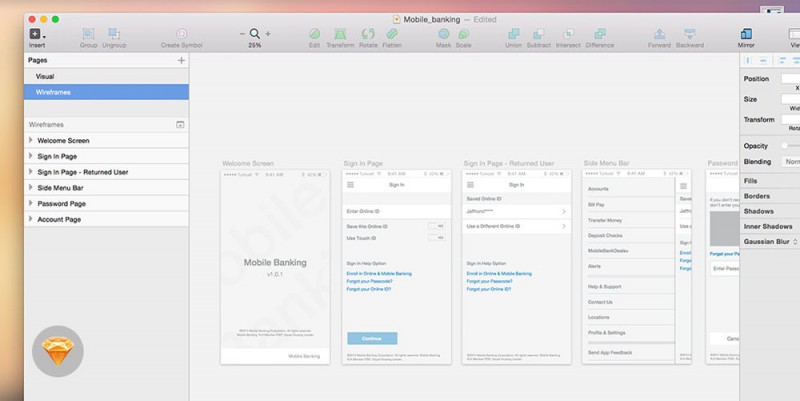Apply the Union boolean operation
The width and height of the screenshot is (800, 401).
pos(514,35)
